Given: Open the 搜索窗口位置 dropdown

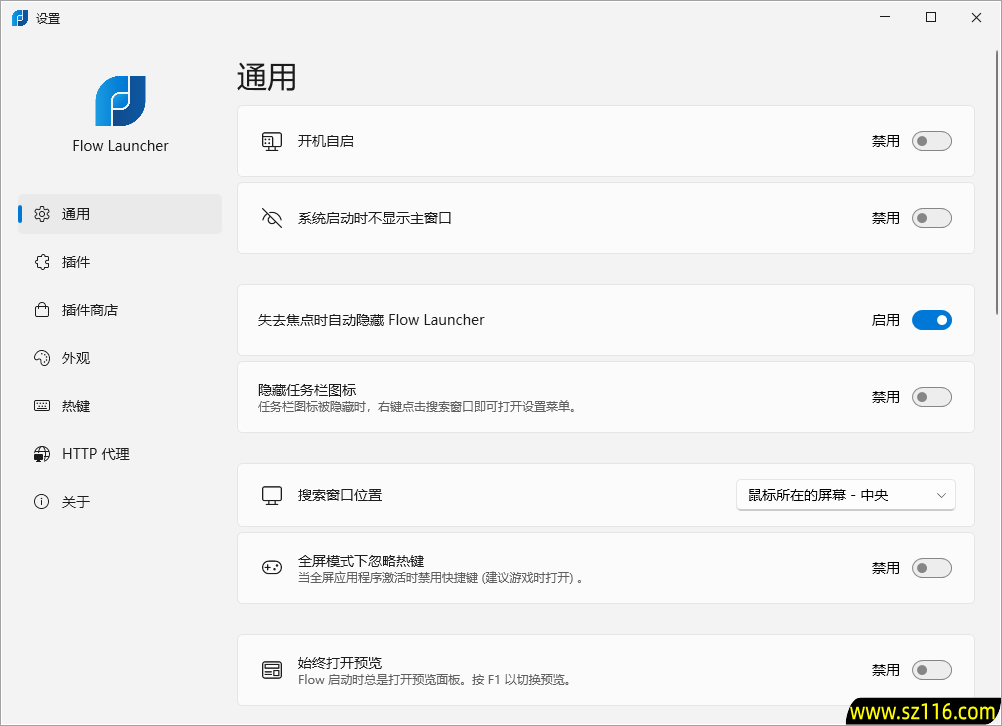Looking at the screenshot, I should (x=845, y=494).
